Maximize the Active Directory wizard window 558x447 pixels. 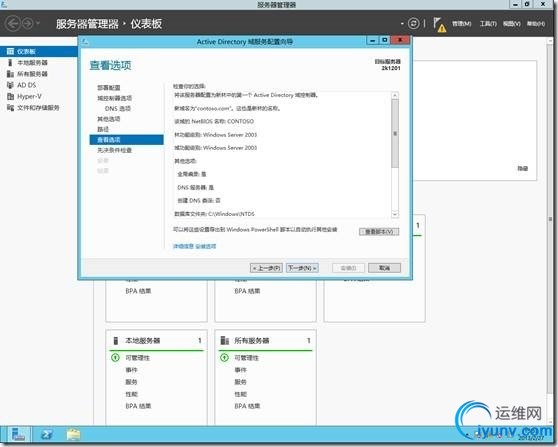point(384,40)
